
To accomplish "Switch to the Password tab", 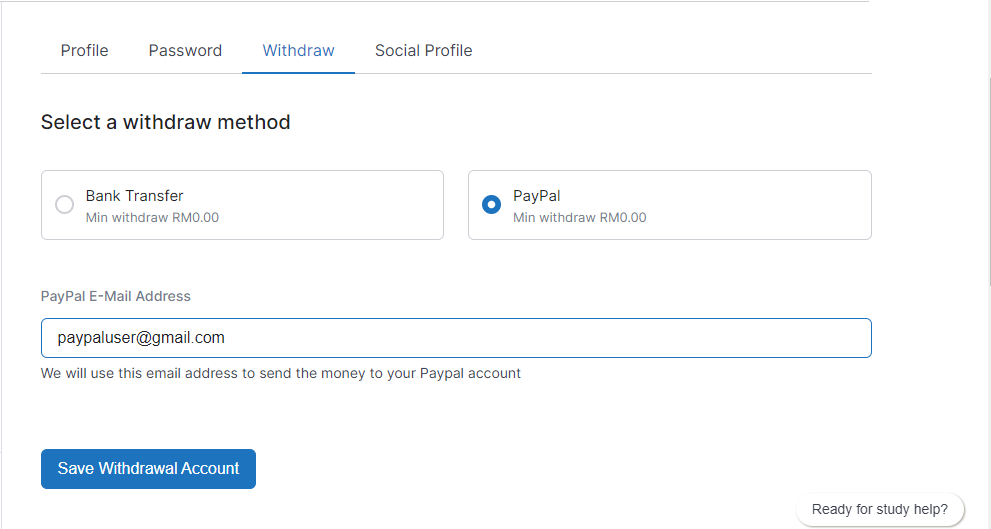I will [x=185, y=50].
